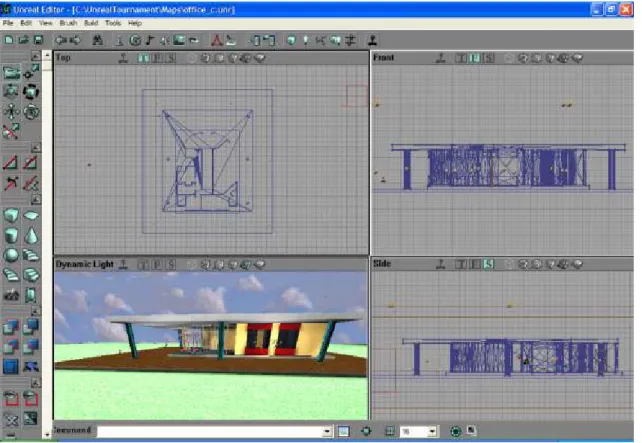Open the View menu
Image resolution: width=642 pixels, height=443 pixels.
pyautogui.click(x=45, y=23)
